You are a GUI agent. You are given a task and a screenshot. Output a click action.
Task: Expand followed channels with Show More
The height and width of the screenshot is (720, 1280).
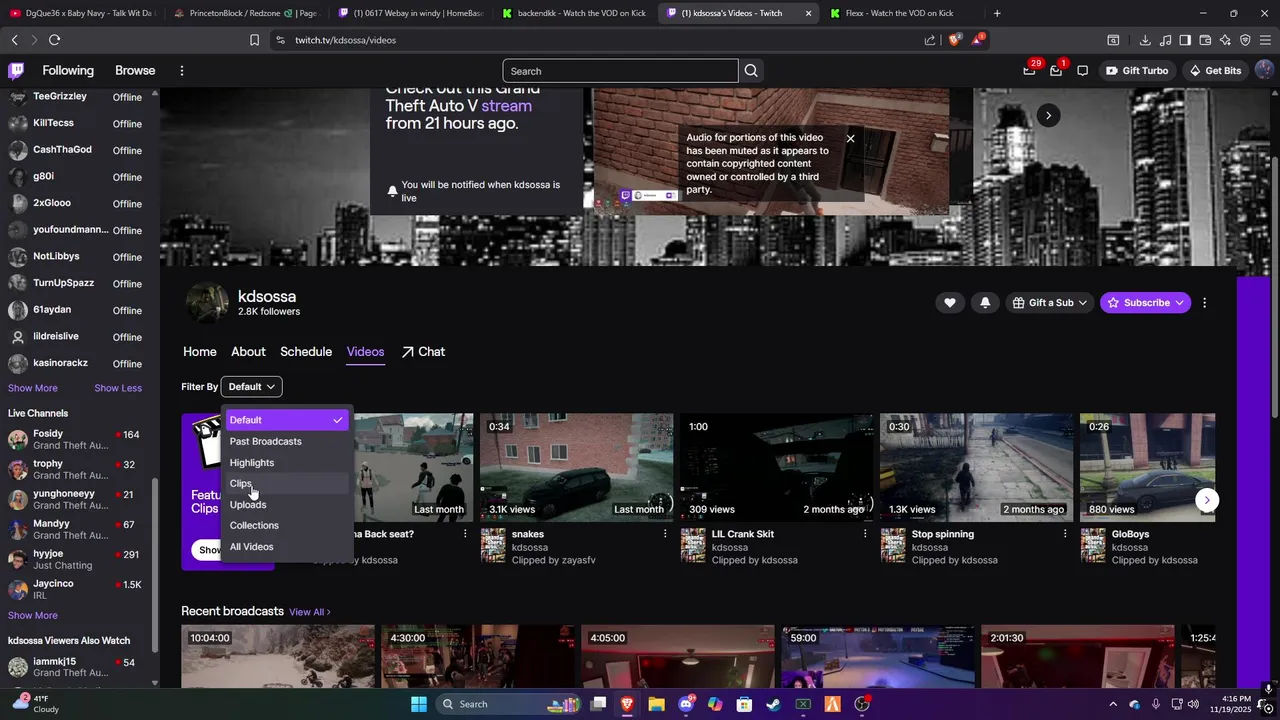[x=33, y=388]
